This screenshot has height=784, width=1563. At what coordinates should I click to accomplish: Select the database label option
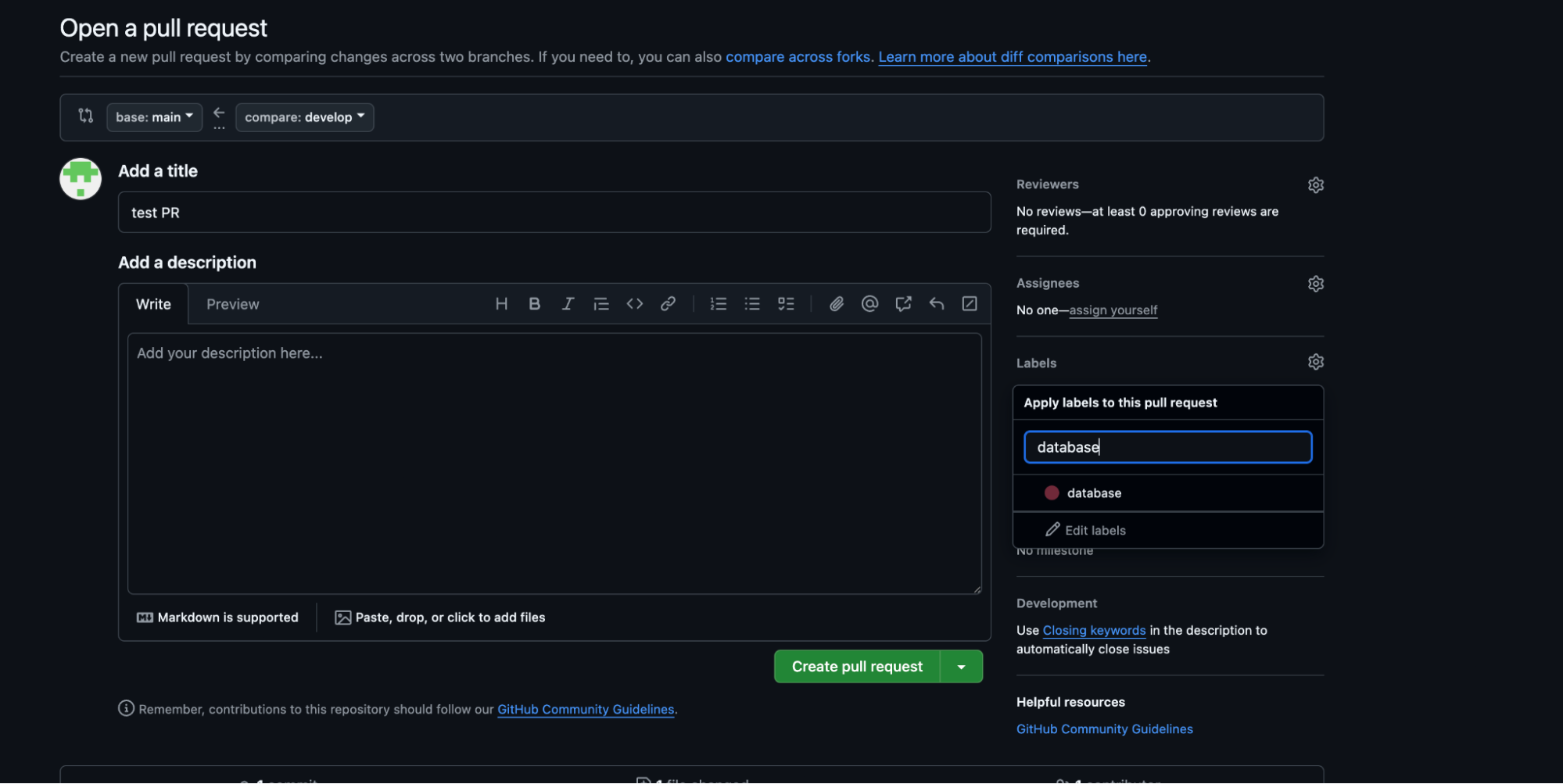[x=1093, y=493]
